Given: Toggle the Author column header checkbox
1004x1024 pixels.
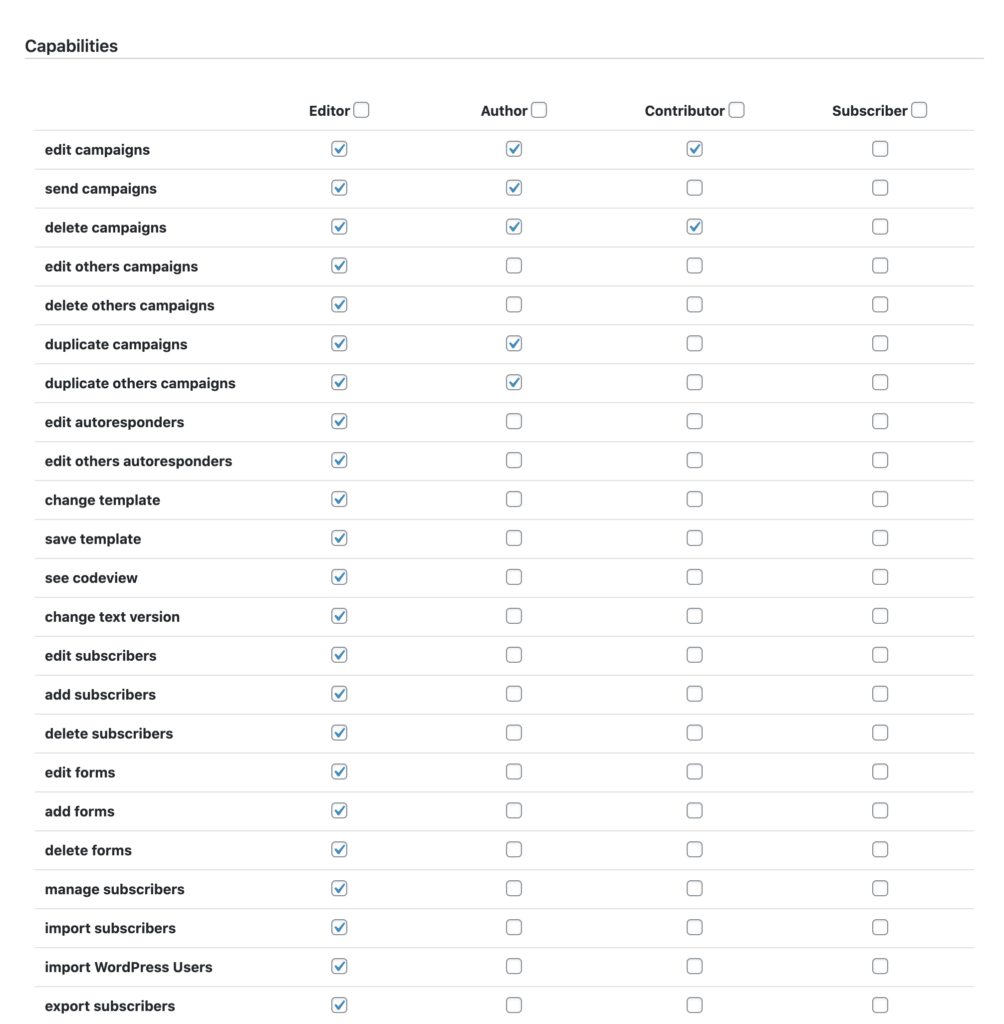Looking at the screenshot, I should pyautogui.click(x=539, y=110).
